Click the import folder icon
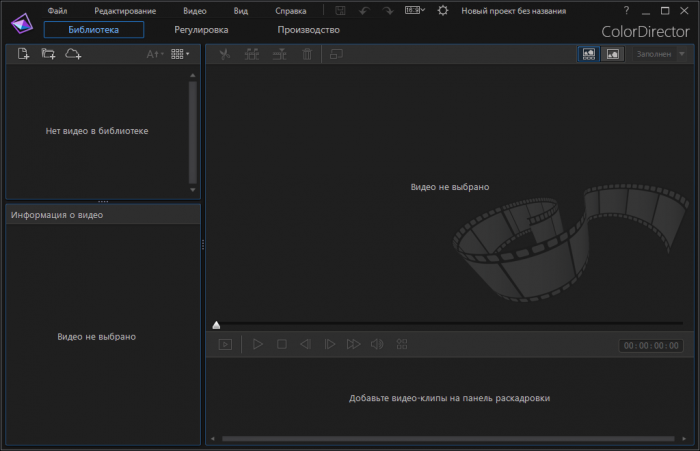This screenshot has height=451, width=700. point(48,54)
